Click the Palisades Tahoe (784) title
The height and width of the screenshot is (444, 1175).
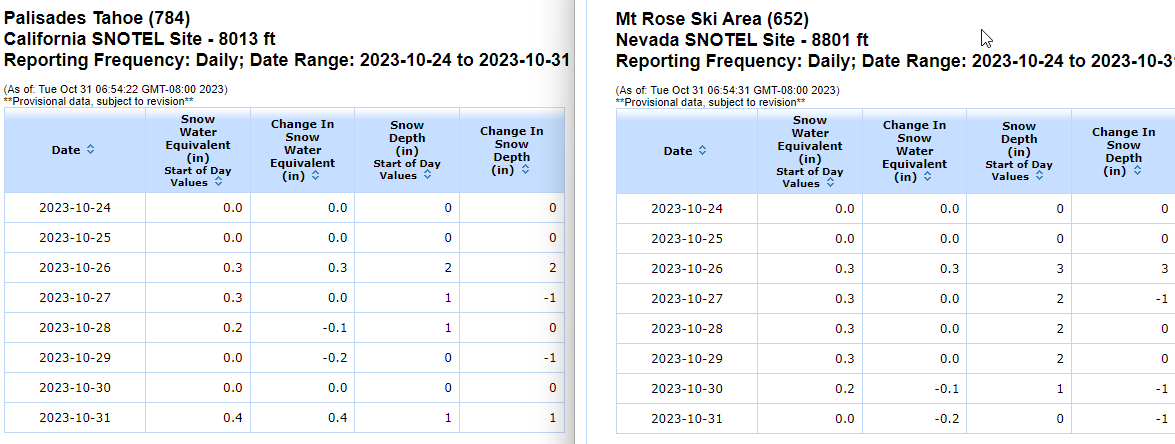click(x=97, y=17)
